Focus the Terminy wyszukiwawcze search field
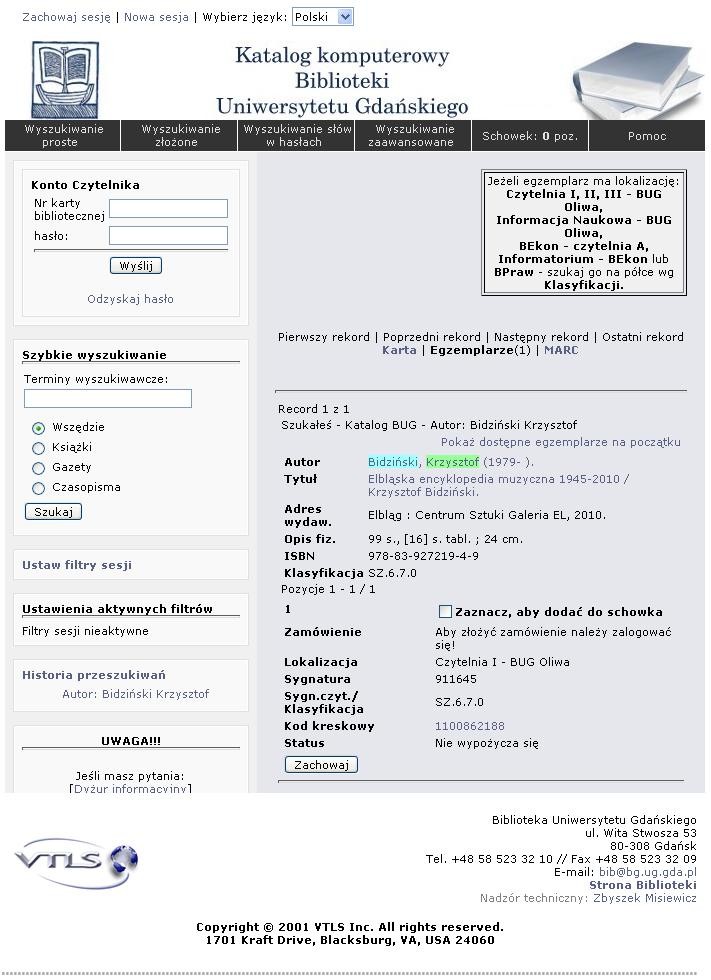The height and width of the screenshot is (980, 711). pos(107,399)
